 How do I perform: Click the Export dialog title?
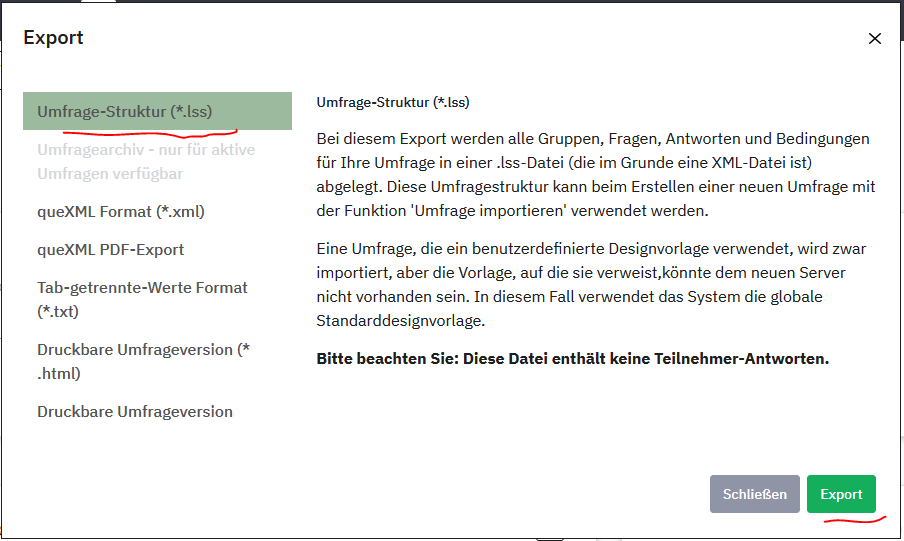click(54, 38)
